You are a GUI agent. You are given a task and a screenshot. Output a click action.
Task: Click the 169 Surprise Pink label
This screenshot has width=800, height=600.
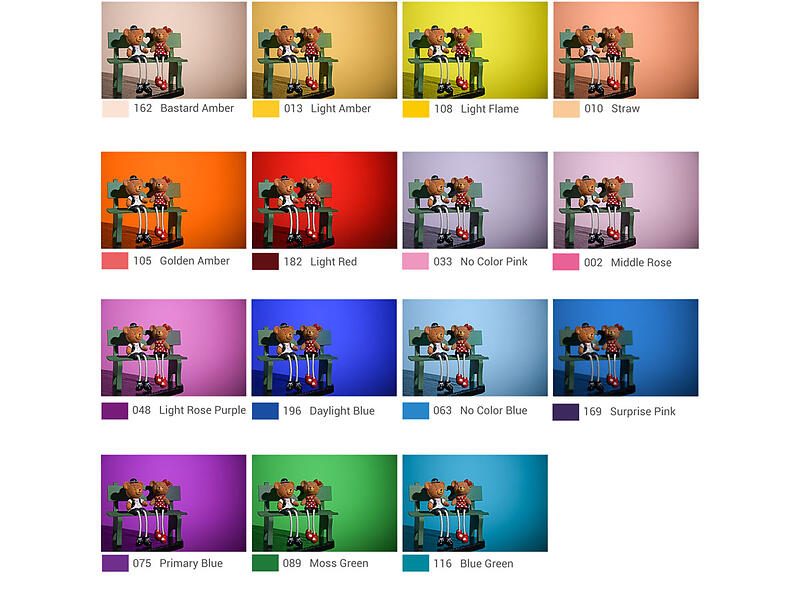[x=630, y=411]
